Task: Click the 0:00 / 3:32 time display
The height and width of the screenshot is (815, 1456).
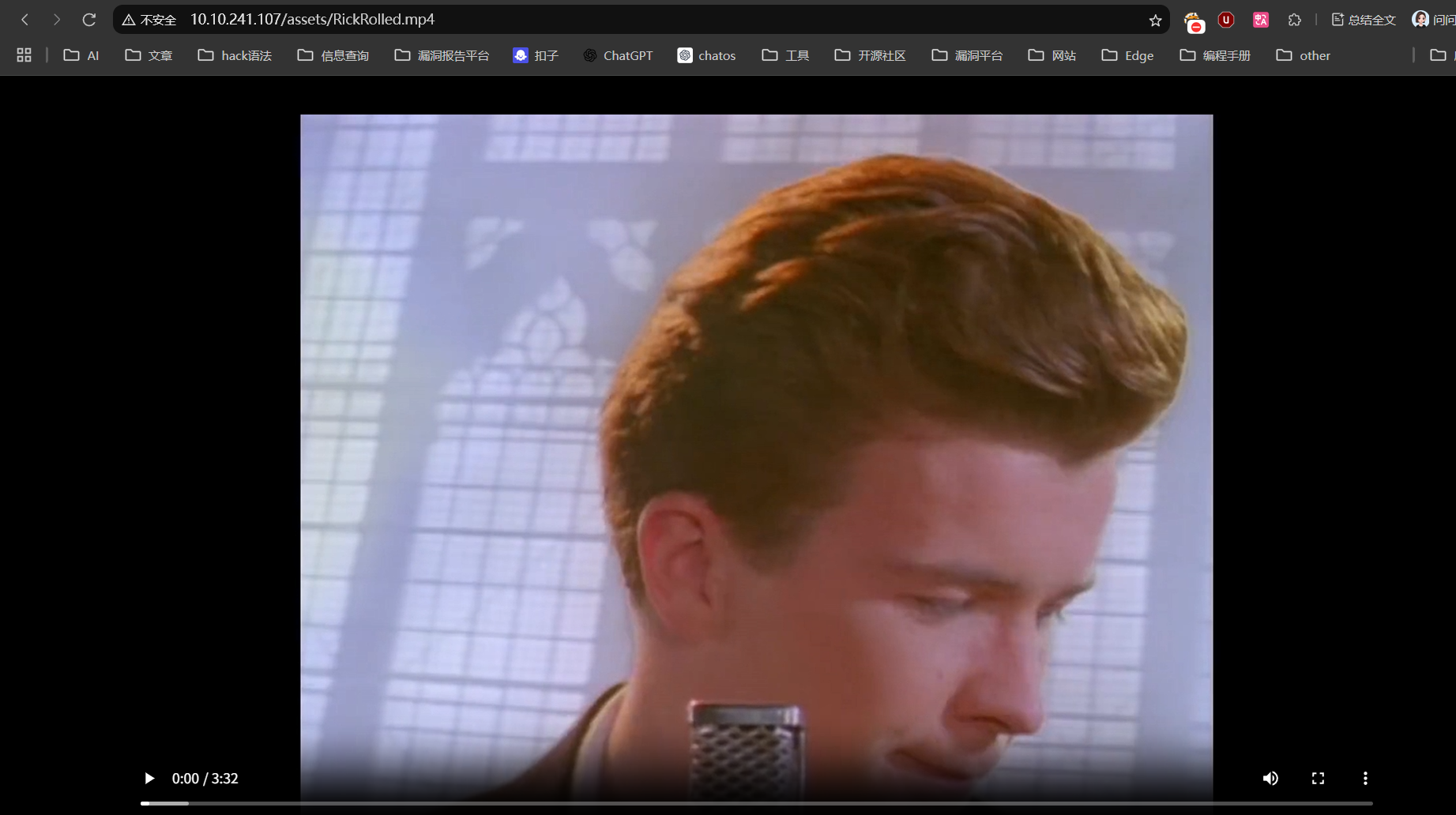Action: click(205, 779)
